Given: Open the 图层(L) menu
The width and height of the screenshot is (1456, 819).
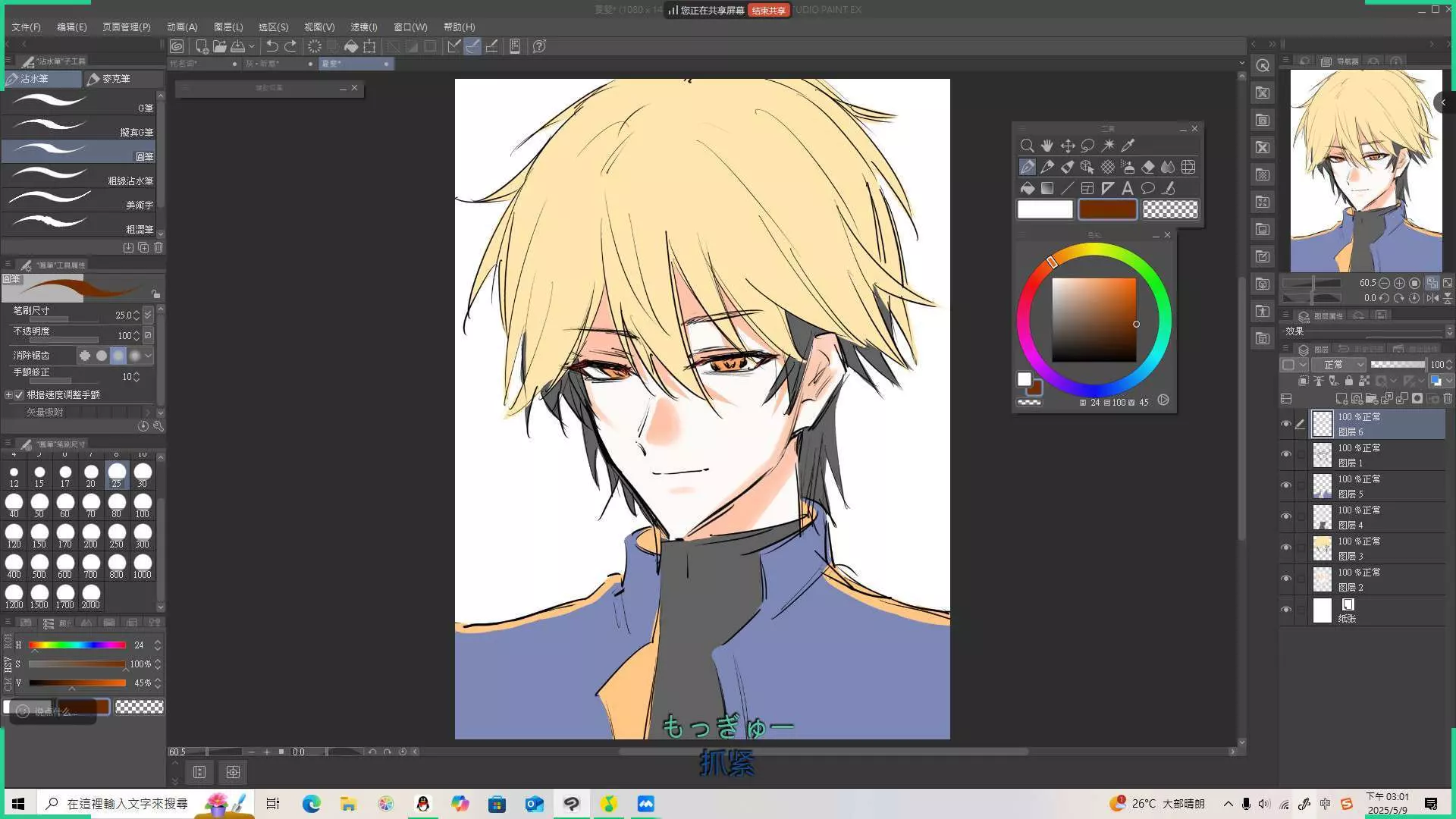Looking at the screenshot, I should pyautogui.click(x=228, y=27).
